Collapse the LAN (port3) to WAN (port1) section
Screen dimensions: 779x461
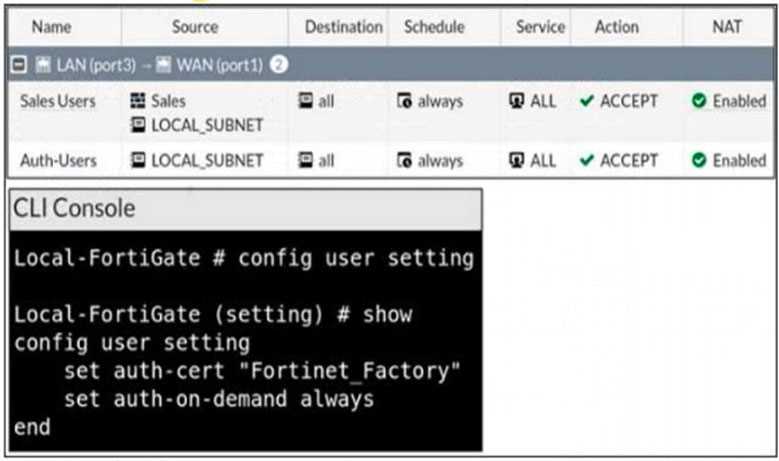[x=18, y=65]
